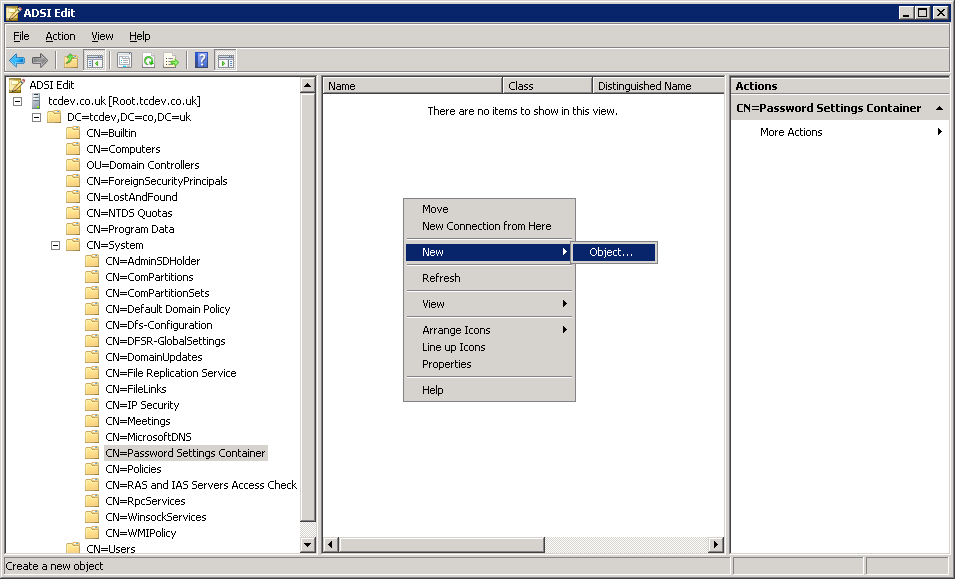Click the Name column header
The height and width of the screenshot is (579, 955).
[x=412, y=86]
